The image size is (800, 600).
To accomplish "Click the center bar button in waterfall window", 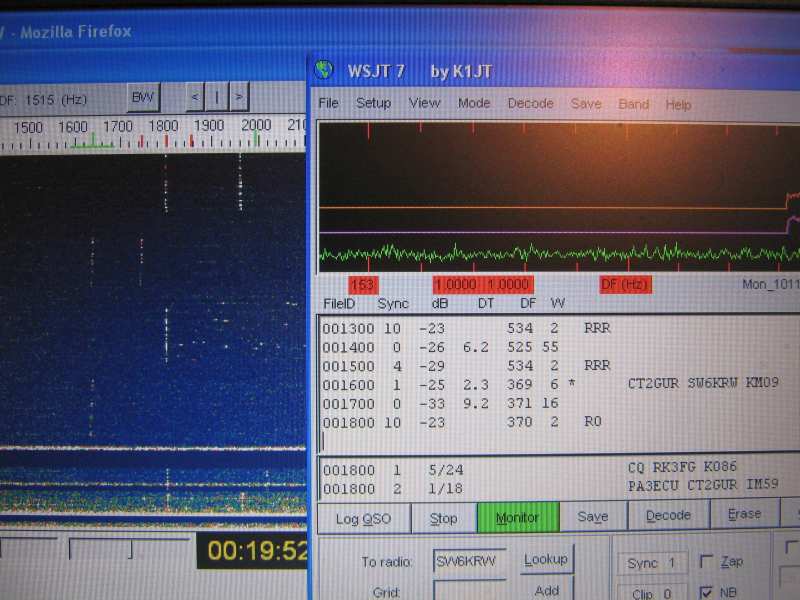I will 217,96.
